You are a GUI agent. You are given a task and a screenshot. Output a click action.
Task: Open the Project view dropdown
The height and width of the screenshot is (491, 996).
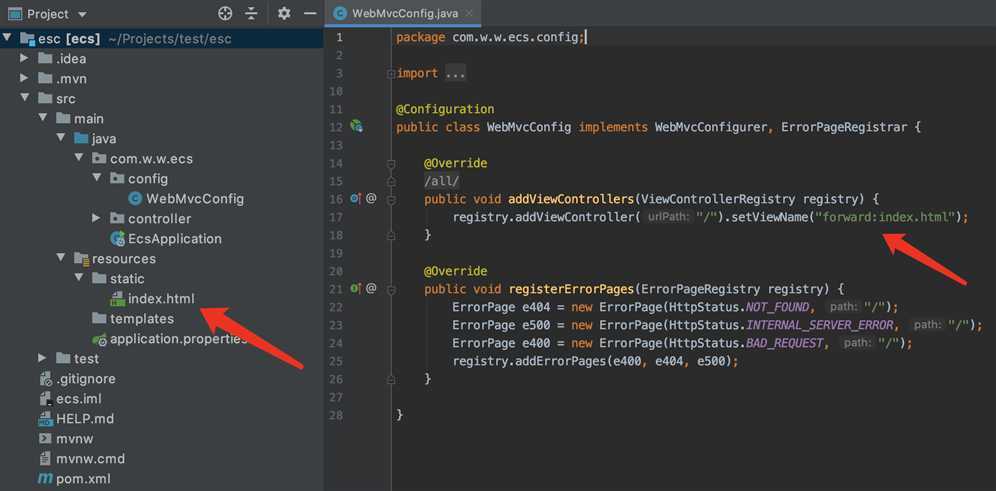point(82,14)
